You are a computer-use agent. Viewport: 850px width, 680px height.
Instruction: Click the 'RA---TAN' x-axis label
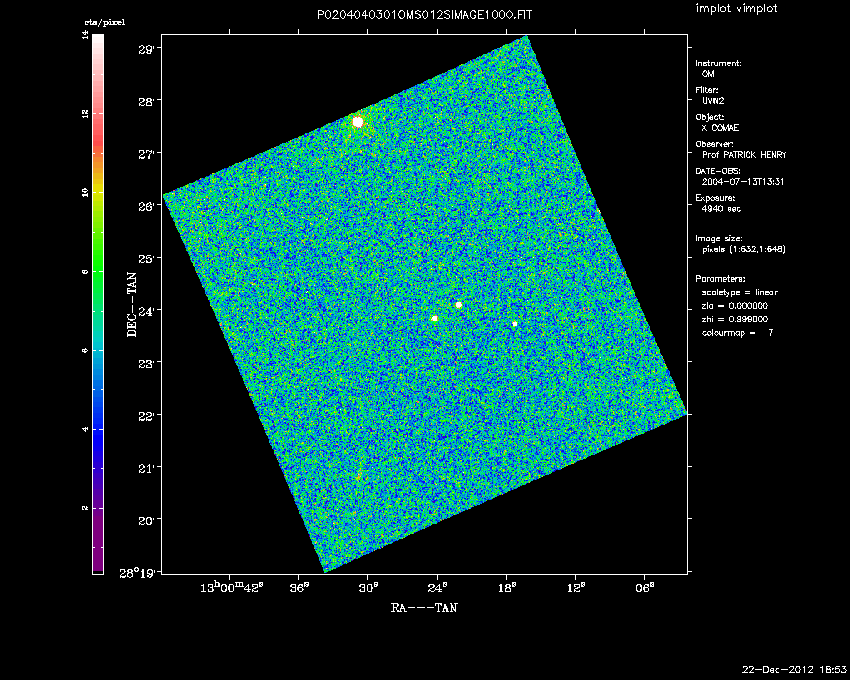[x=425, y=606]
